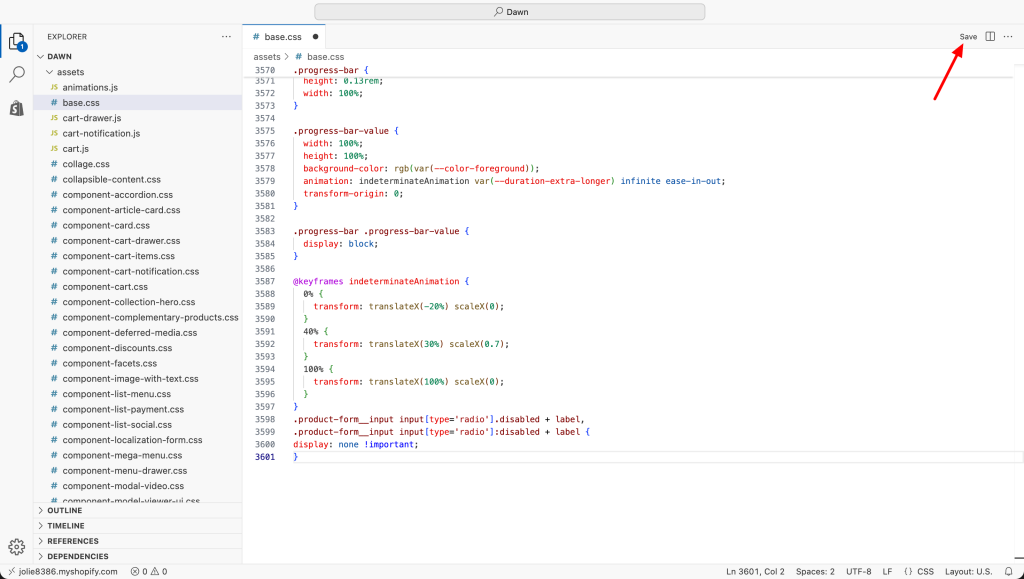Click errors and warnings status indicator
This screenshot has width=1024, height=579.
(148, 571)
